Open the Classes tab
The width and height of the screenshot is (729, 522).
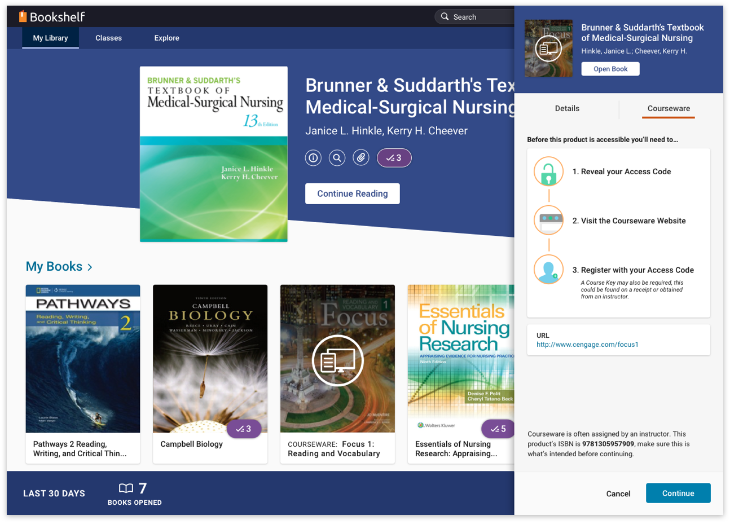point(109,38)
